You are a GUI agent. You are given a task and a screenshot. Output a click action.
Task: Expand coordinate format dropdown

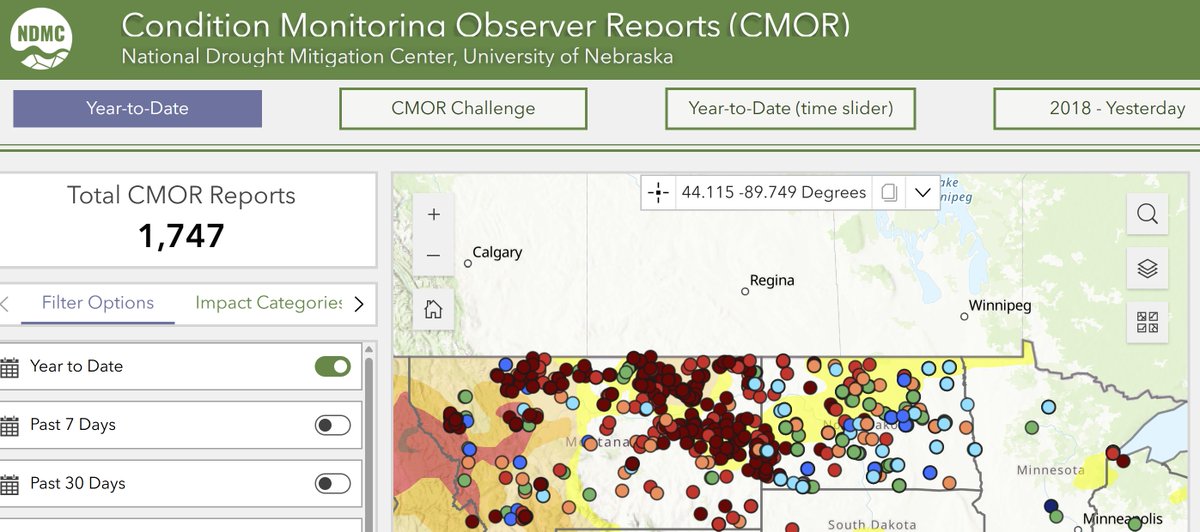click(922, 192)
